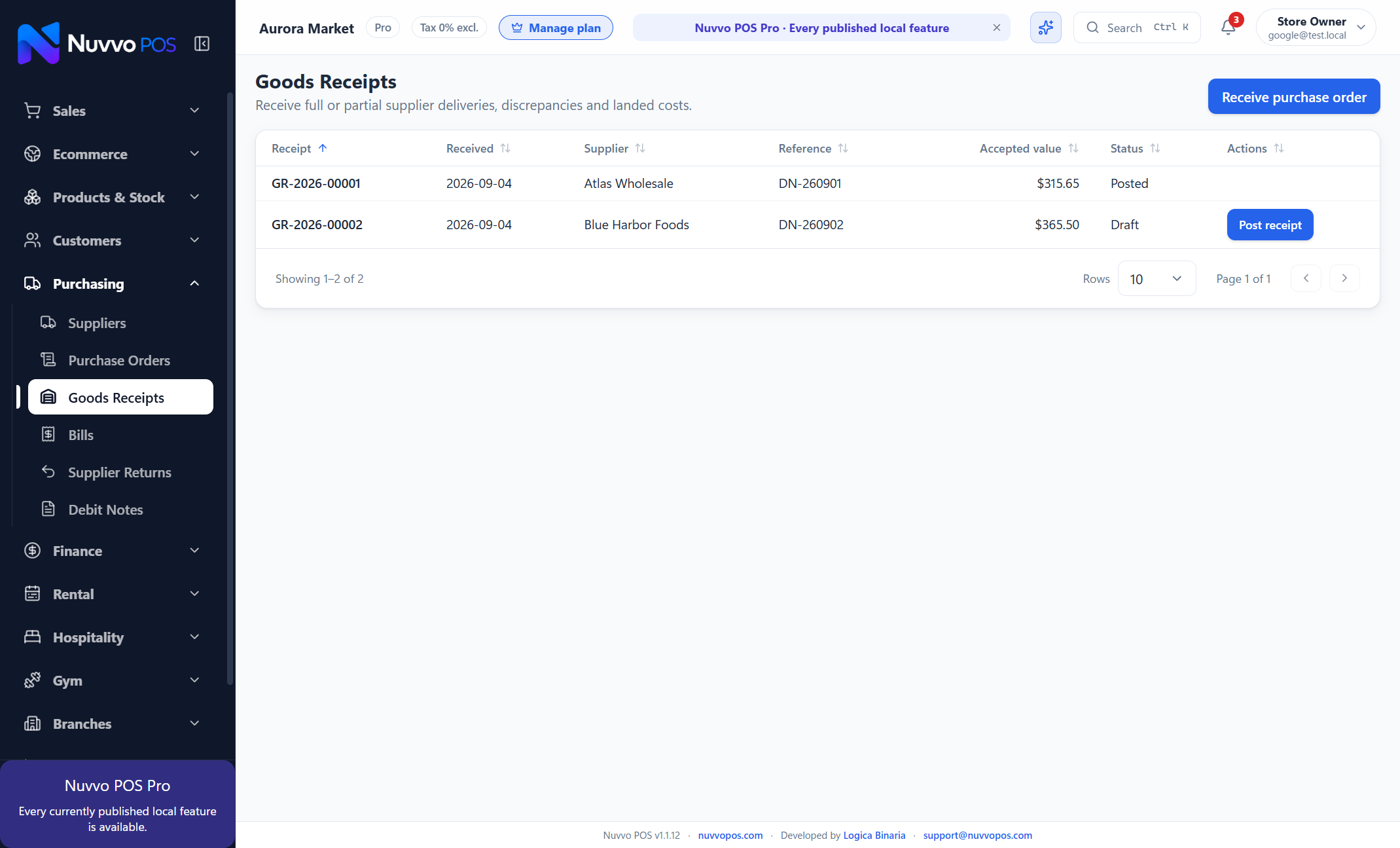
Task: Click the search magnifier icon
Action: tap(1092, 28)
